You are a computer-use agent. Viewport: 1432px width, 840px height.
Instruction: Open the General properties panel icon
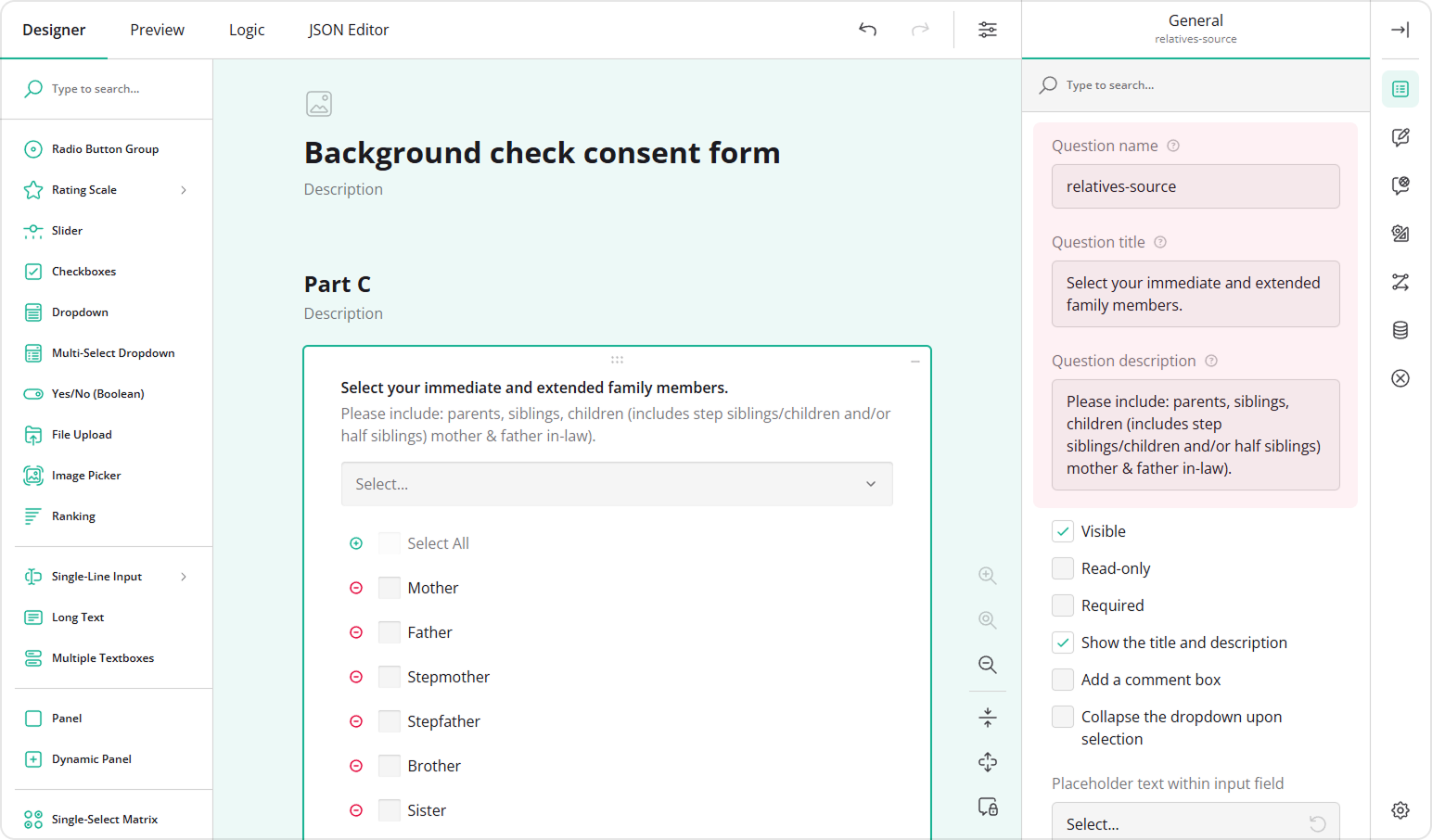1400,89
